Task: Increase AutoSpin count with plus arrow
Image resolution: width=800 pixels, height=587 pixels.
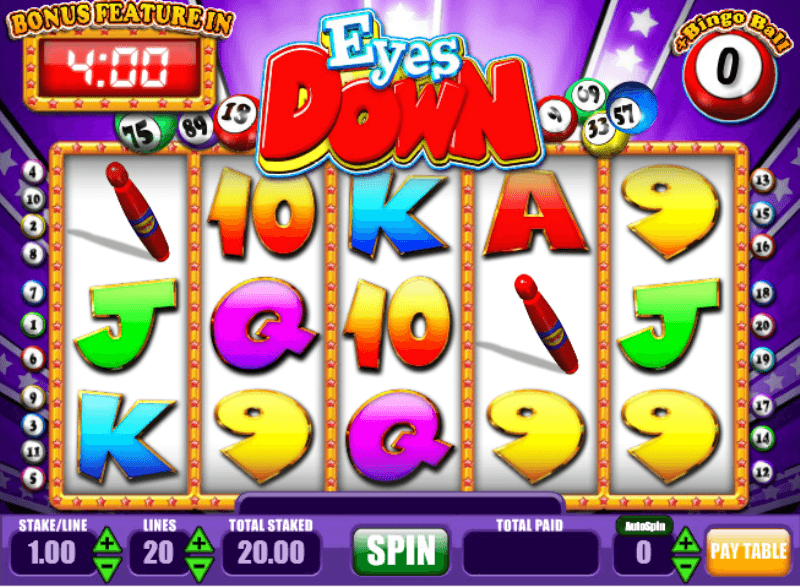Action: pos(685,541)
